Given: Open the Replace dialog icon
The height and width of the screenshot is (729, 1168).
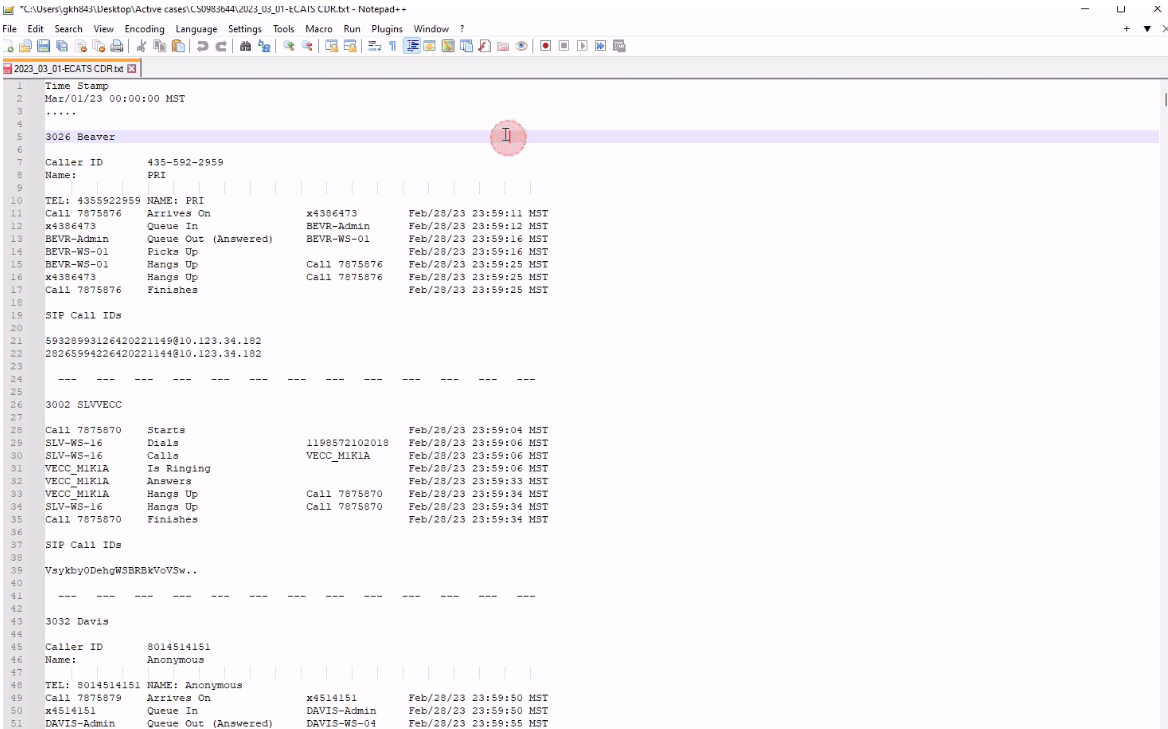Looking at the screenshot, I should (x=264, y=46).
